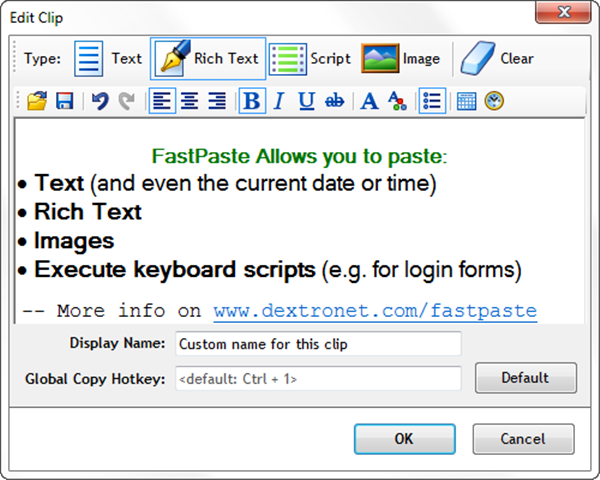Image resolution: width=600 pixels, height=480 pixels.
Task: Click the Cancel button
Action: click(523, 439)
